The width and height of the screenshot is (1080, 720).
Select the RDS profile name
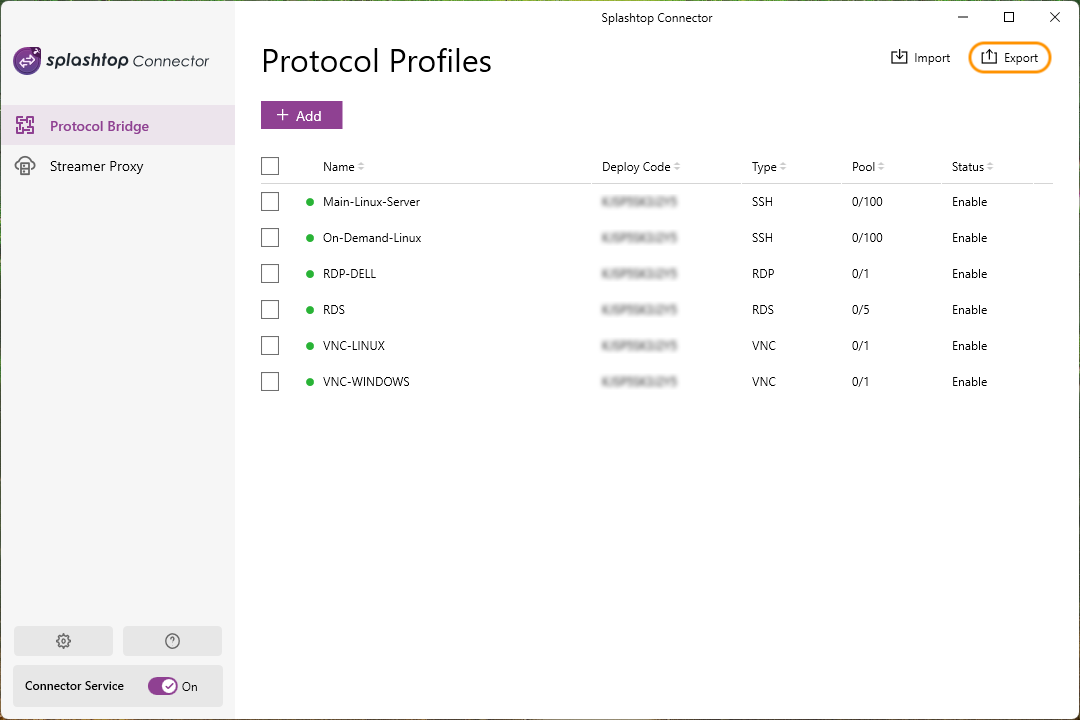pos(333,309)
